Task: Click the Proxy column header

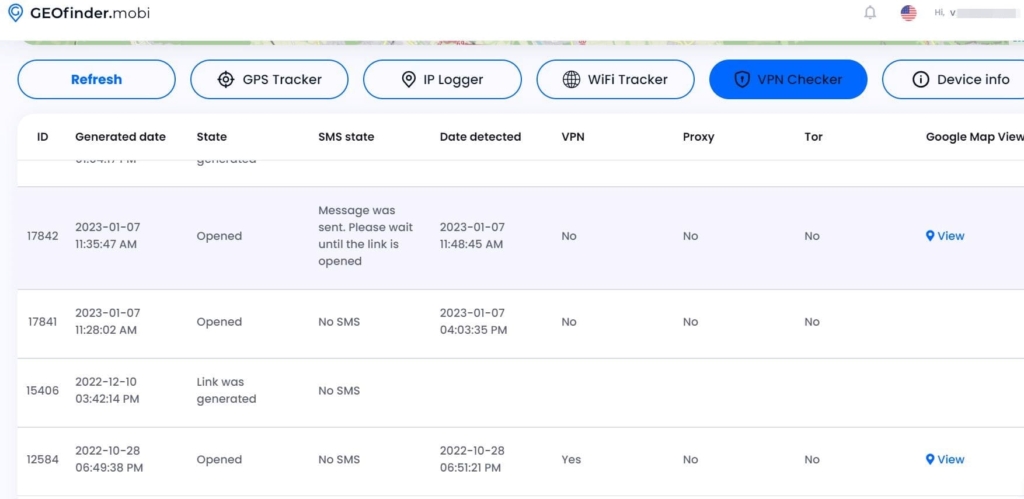Action: tap(698, 137)
